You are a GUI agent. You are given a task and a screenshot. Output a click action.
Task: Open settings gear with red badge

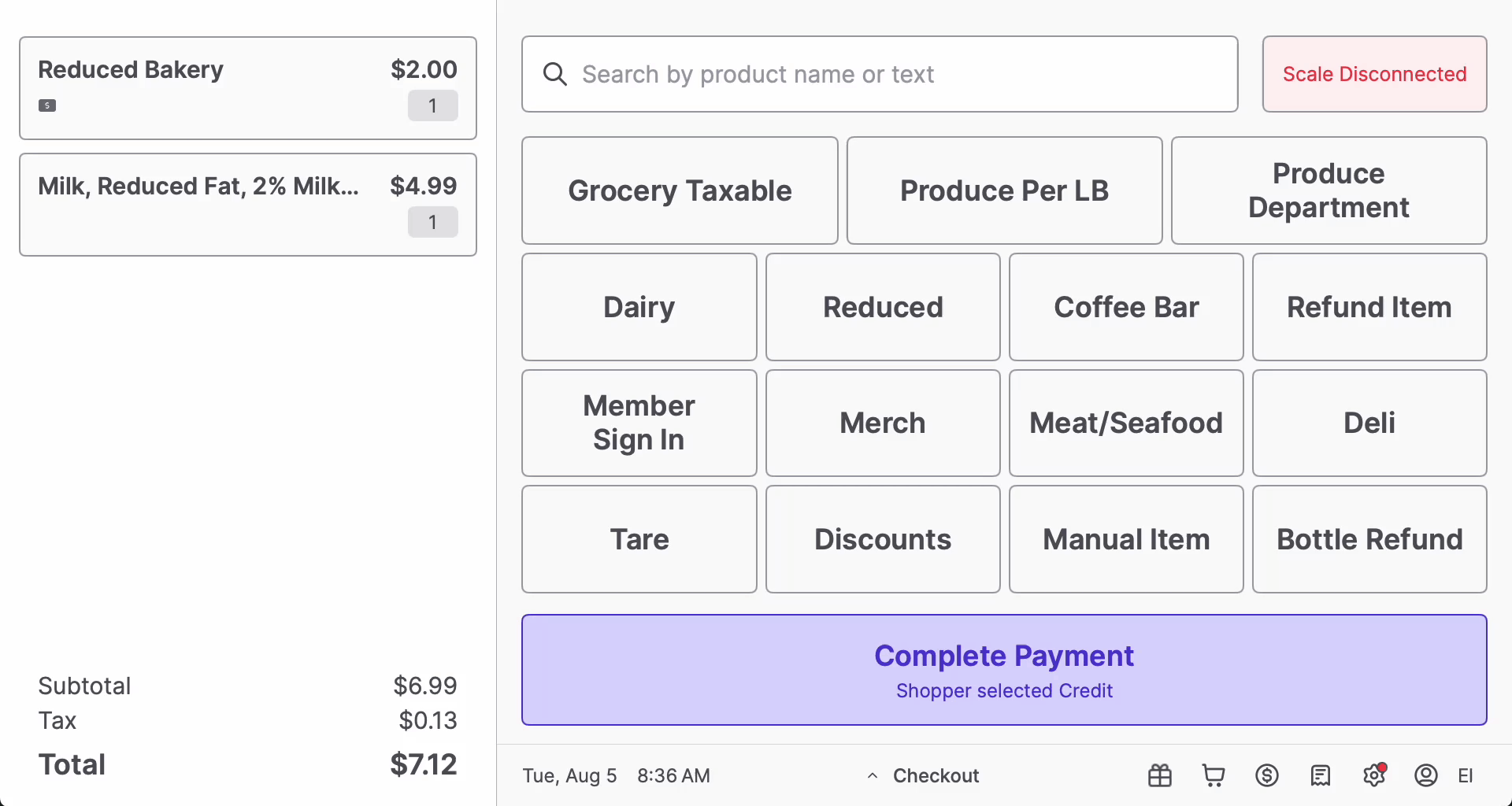[x=1374, y=775]
